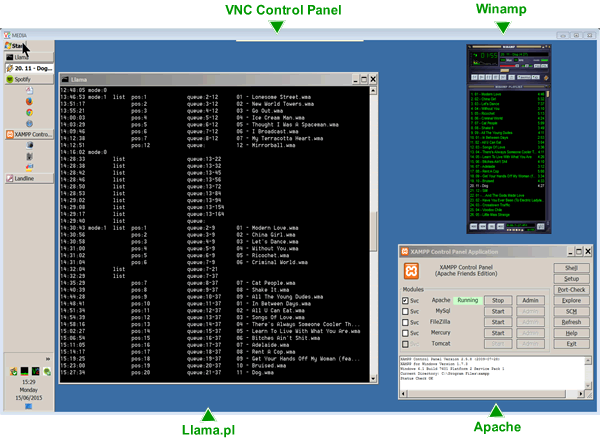Select highlighted '11 - Dog' playlist entry

tap(507, 186)
